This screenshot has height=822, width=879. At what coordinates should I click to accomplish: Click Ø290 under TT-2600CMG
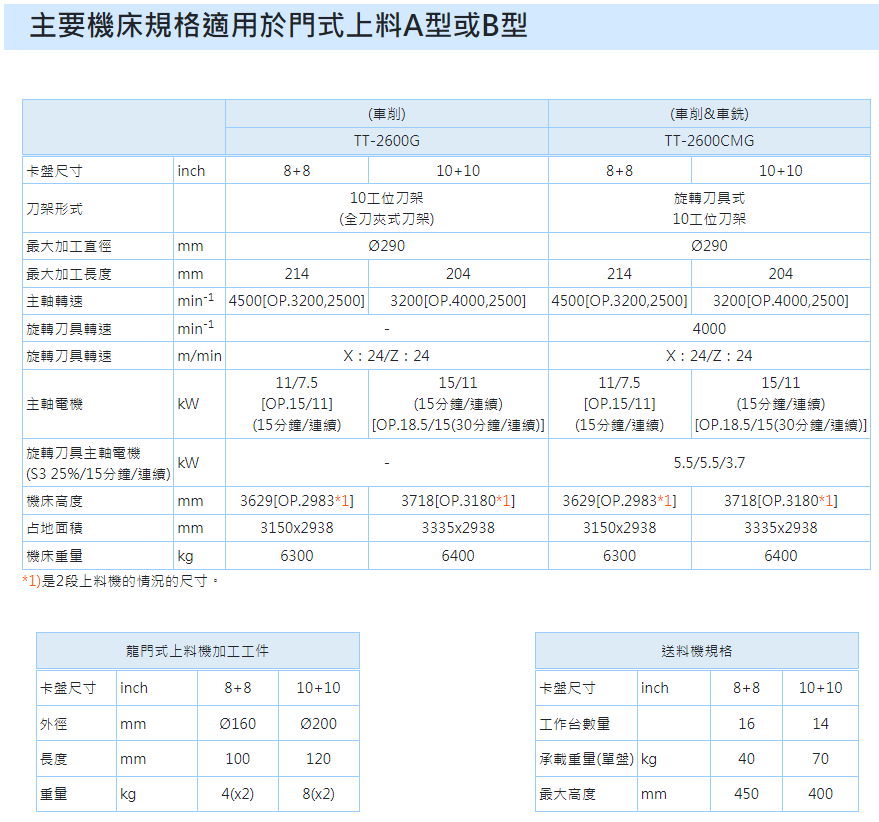coord(709,246)
